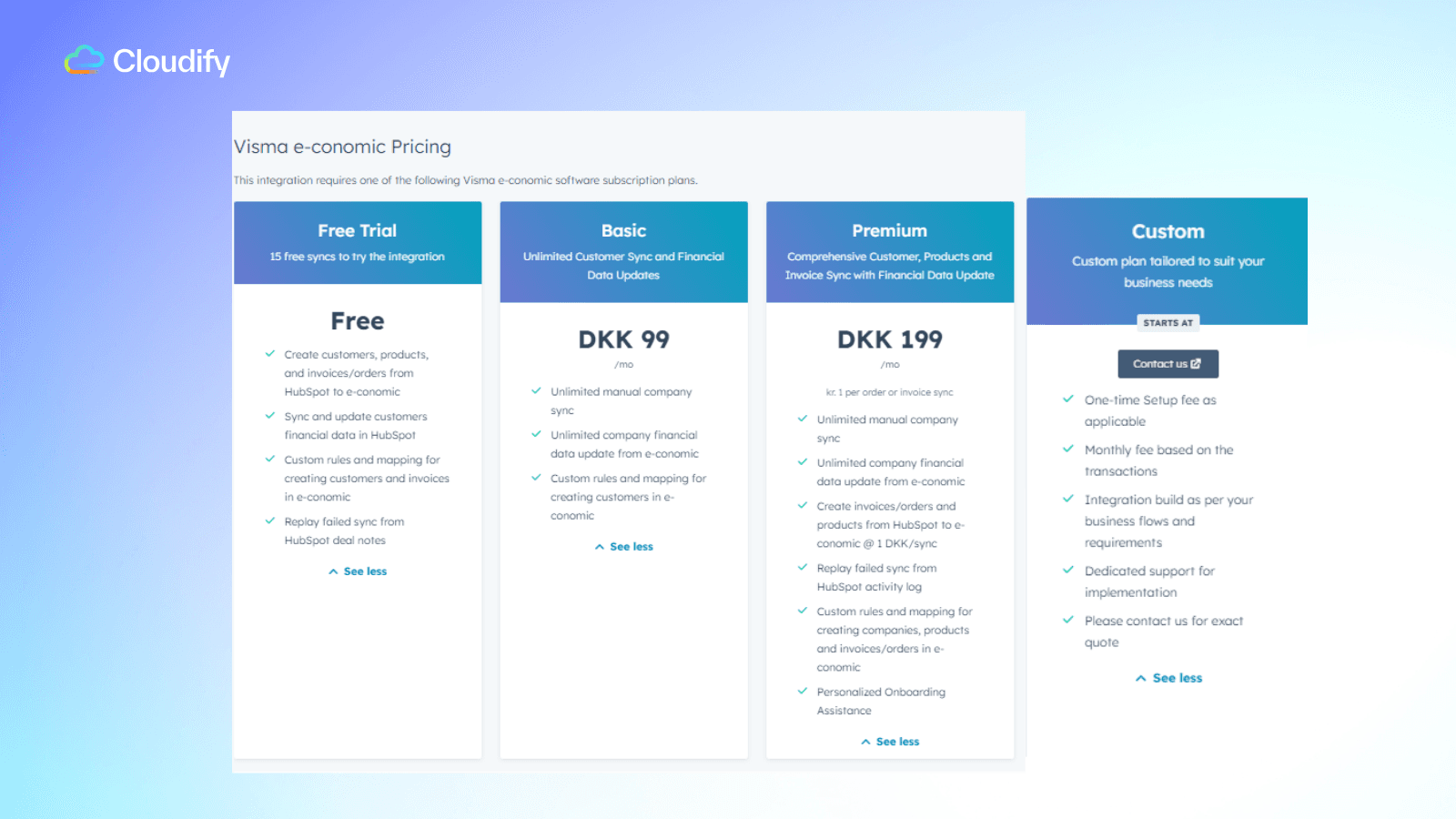Click 'Custom plan tailored to suit your business needs'
1456x819 pixels.
pos(1168,271)
